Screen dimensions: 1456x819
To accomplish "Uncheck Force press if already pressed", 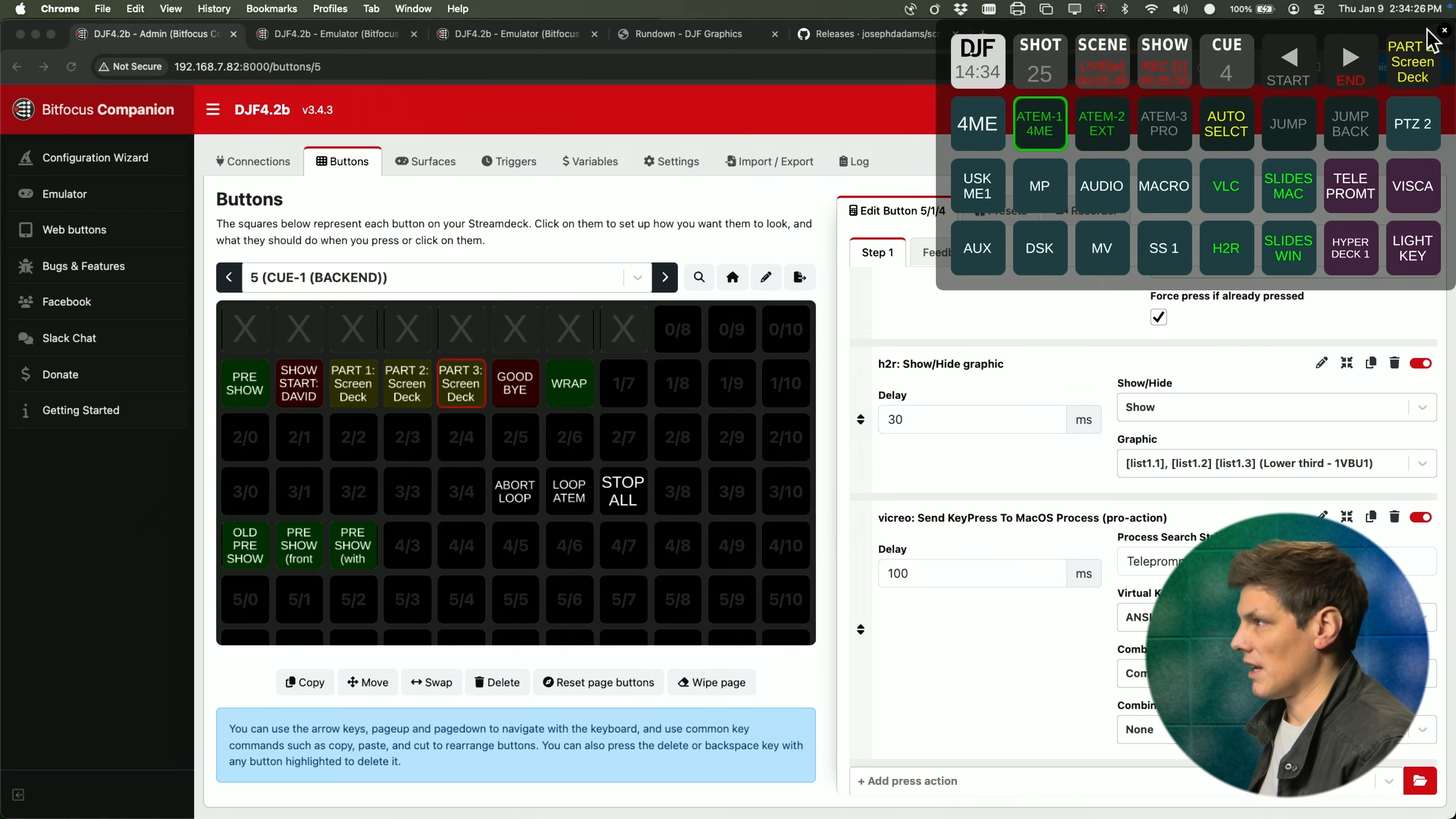I will click(x=1158, y=317).
